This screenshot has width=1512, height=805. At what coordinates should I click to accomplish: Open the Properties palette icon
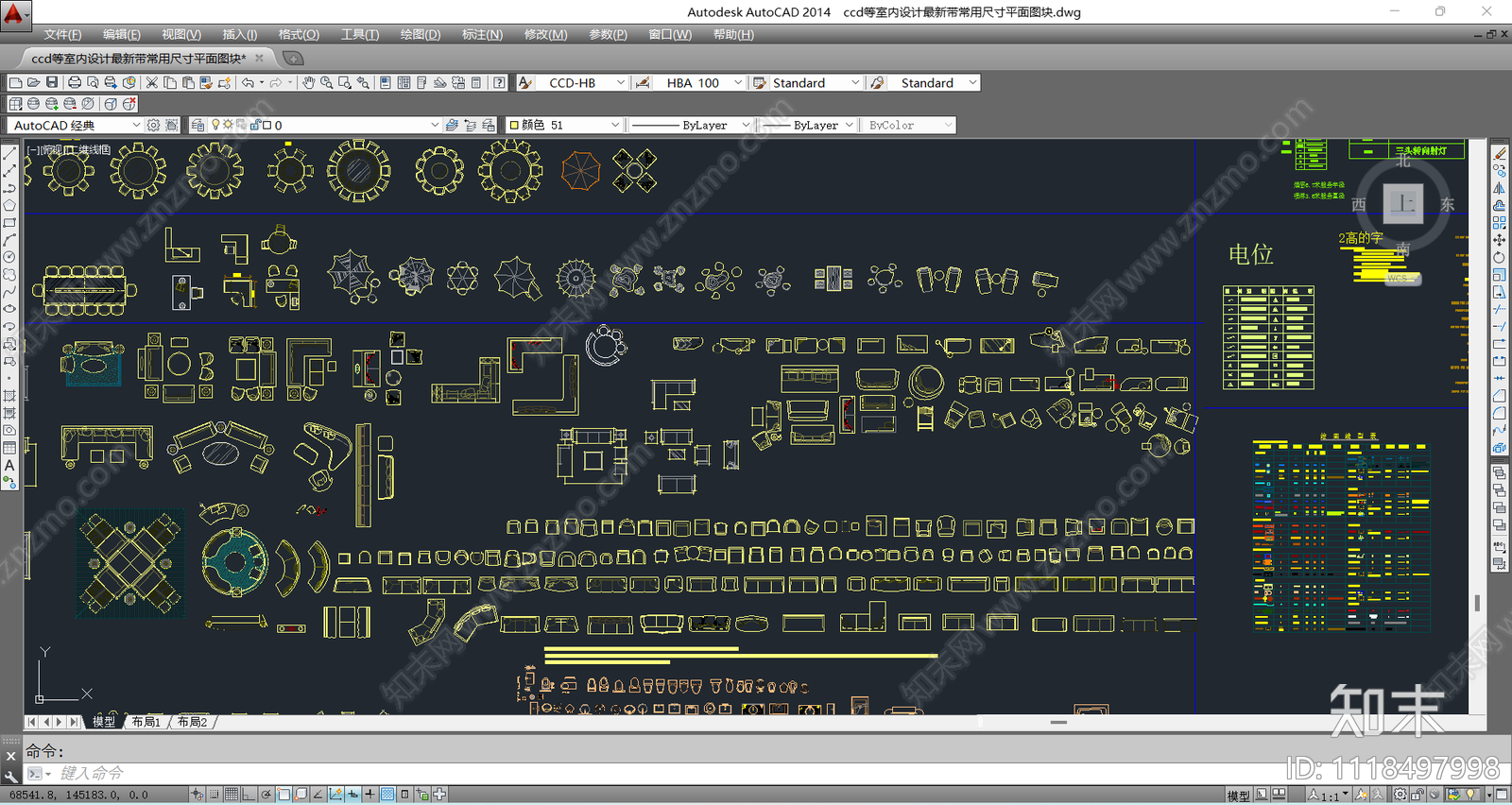point(386,83)
